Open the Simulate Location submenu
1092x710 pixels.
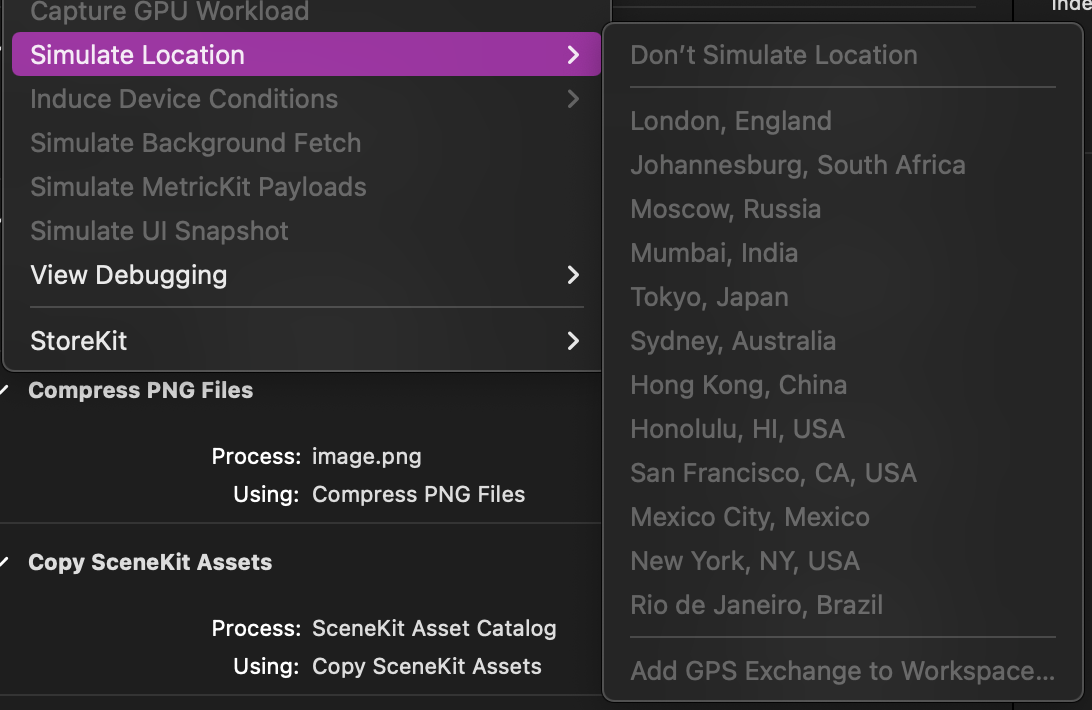(306, 54)
